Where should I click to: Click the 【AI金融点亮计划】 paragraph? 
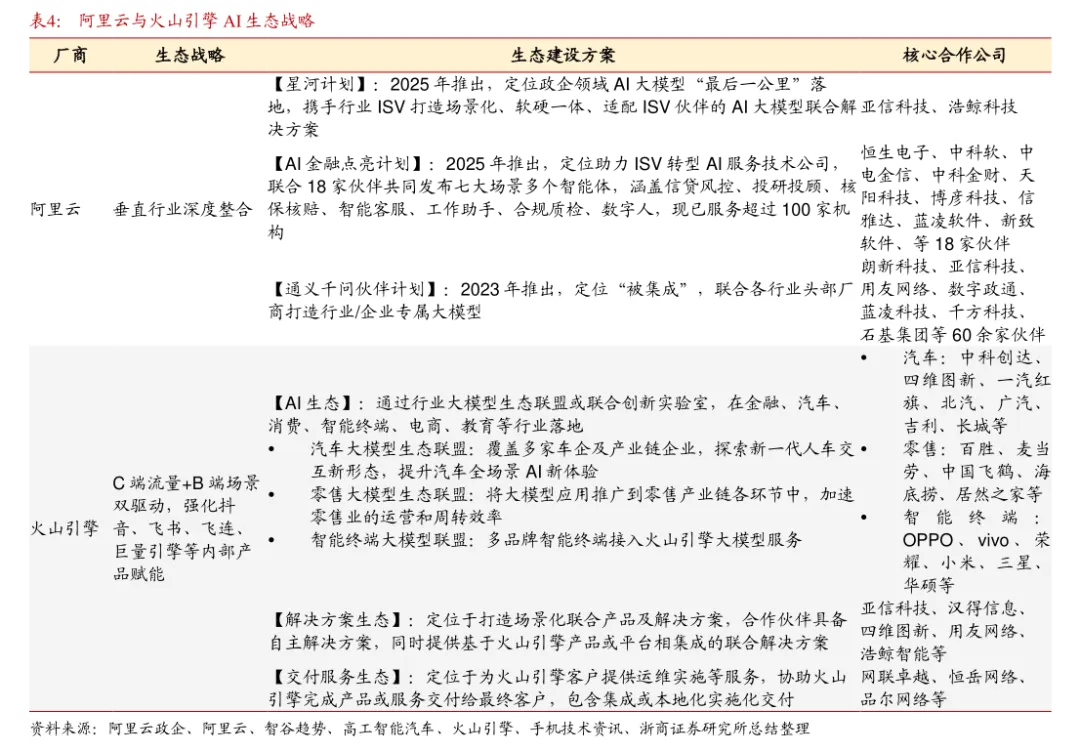[x=561, y=198]
